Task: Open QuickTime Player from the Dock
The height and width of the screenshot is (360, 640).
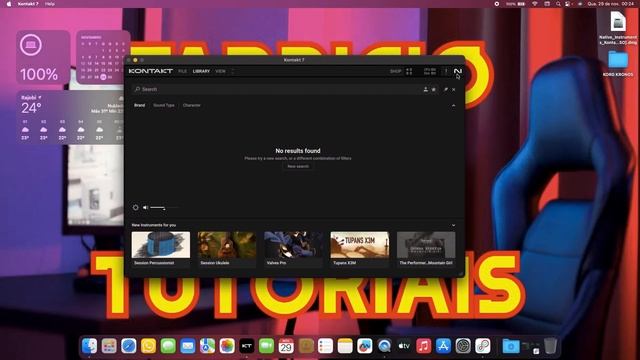Action: tap(384, 346)
